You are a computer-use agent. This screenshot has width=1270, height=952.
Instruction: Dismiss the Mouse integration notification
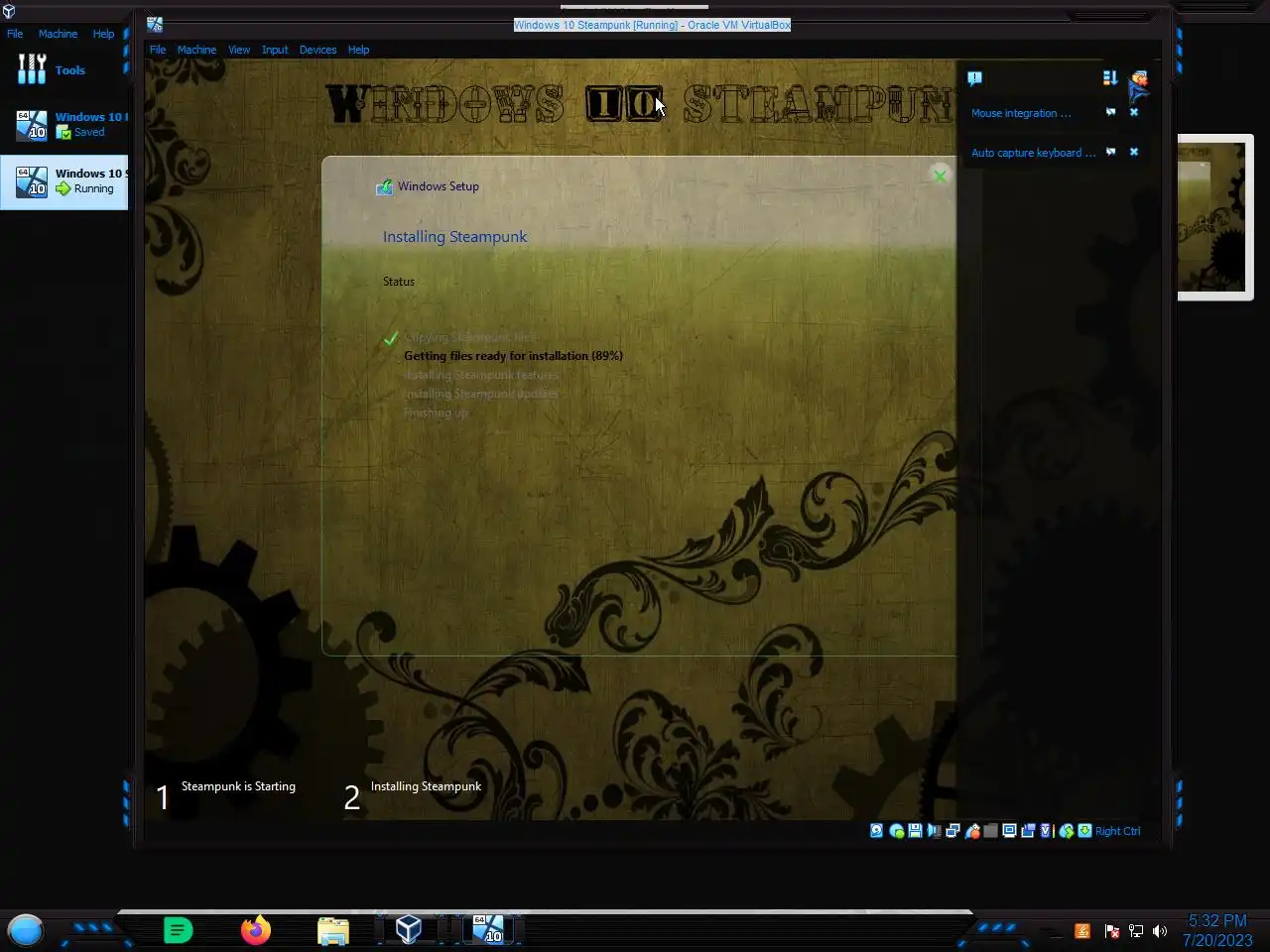pos(1134,112)
